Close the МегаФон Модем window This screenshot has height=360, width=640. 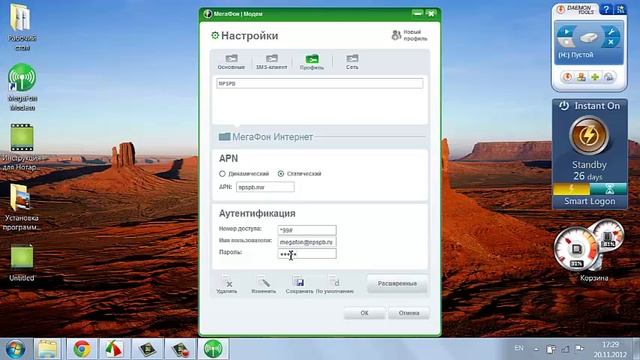point(431,13)
